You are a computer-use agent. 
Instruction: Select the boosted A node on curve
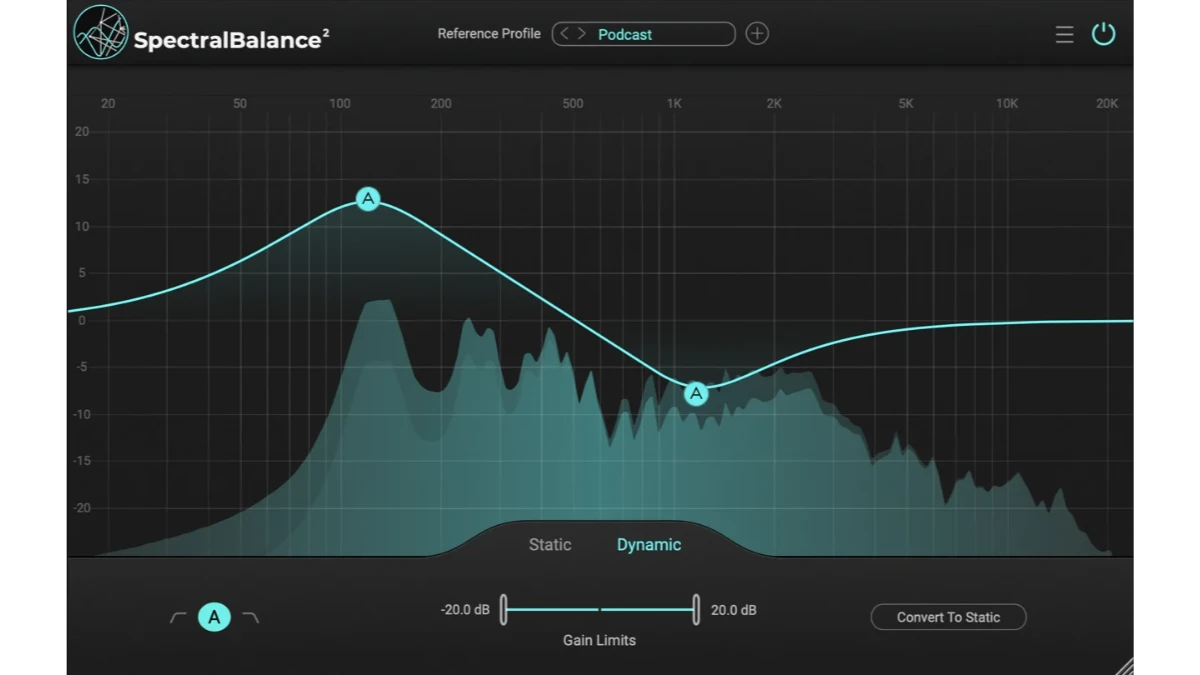pos(368,199)
